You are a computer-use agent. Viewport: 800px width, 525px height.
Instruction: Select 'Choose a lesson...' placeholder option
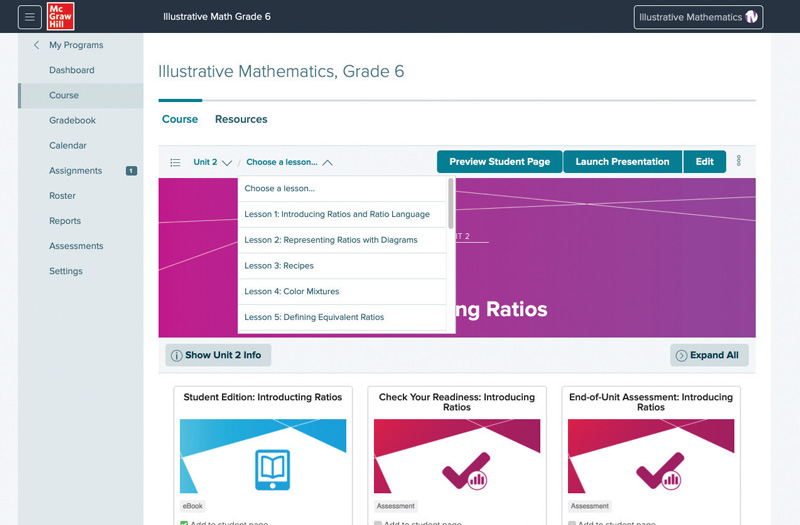click(x=342, y=189)
